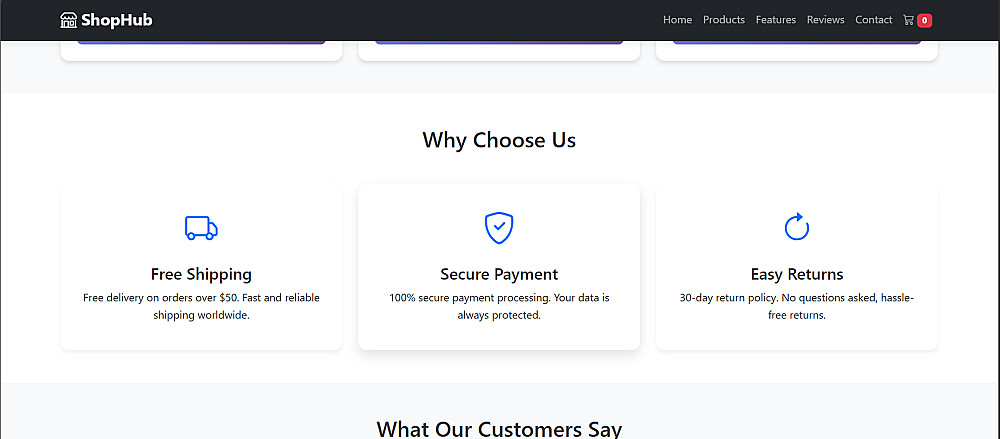The height and width of the screenshot is (439, 1000).
Task: Open the shopping cart icon
Action: 908,20
